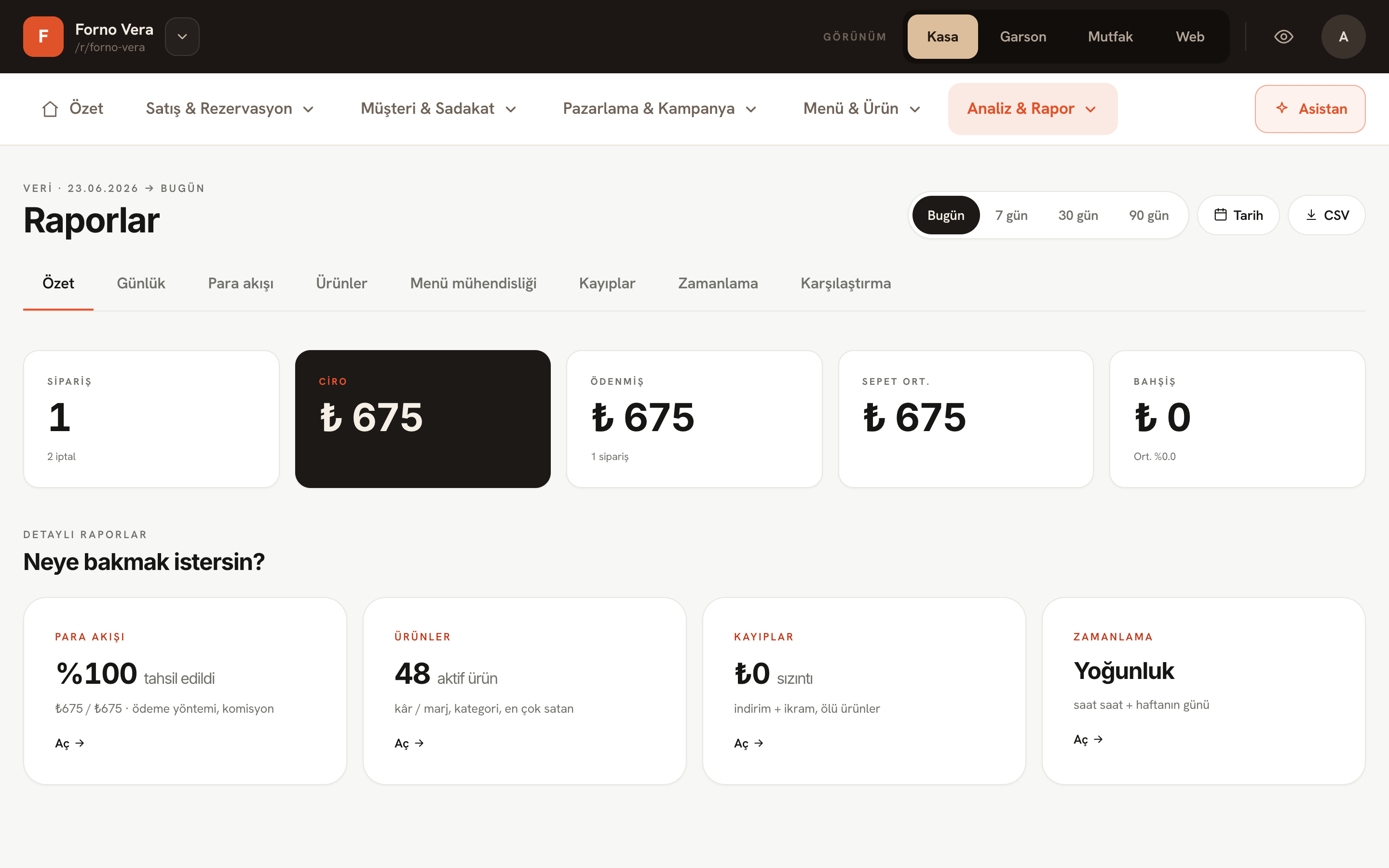Expand Analiz & Rapor menu

1033,108
